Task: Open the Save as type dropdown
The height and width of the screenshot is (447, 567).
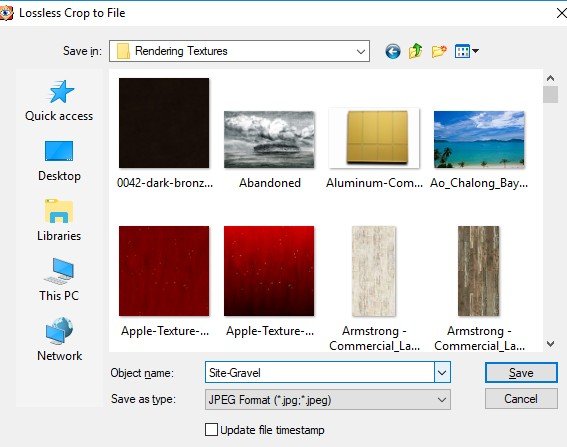Action: 328,400
